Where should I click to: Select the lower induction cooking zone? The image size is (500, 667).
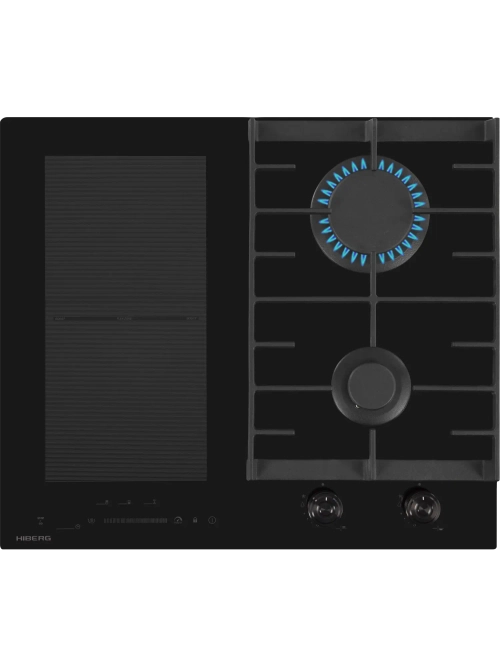126,401
